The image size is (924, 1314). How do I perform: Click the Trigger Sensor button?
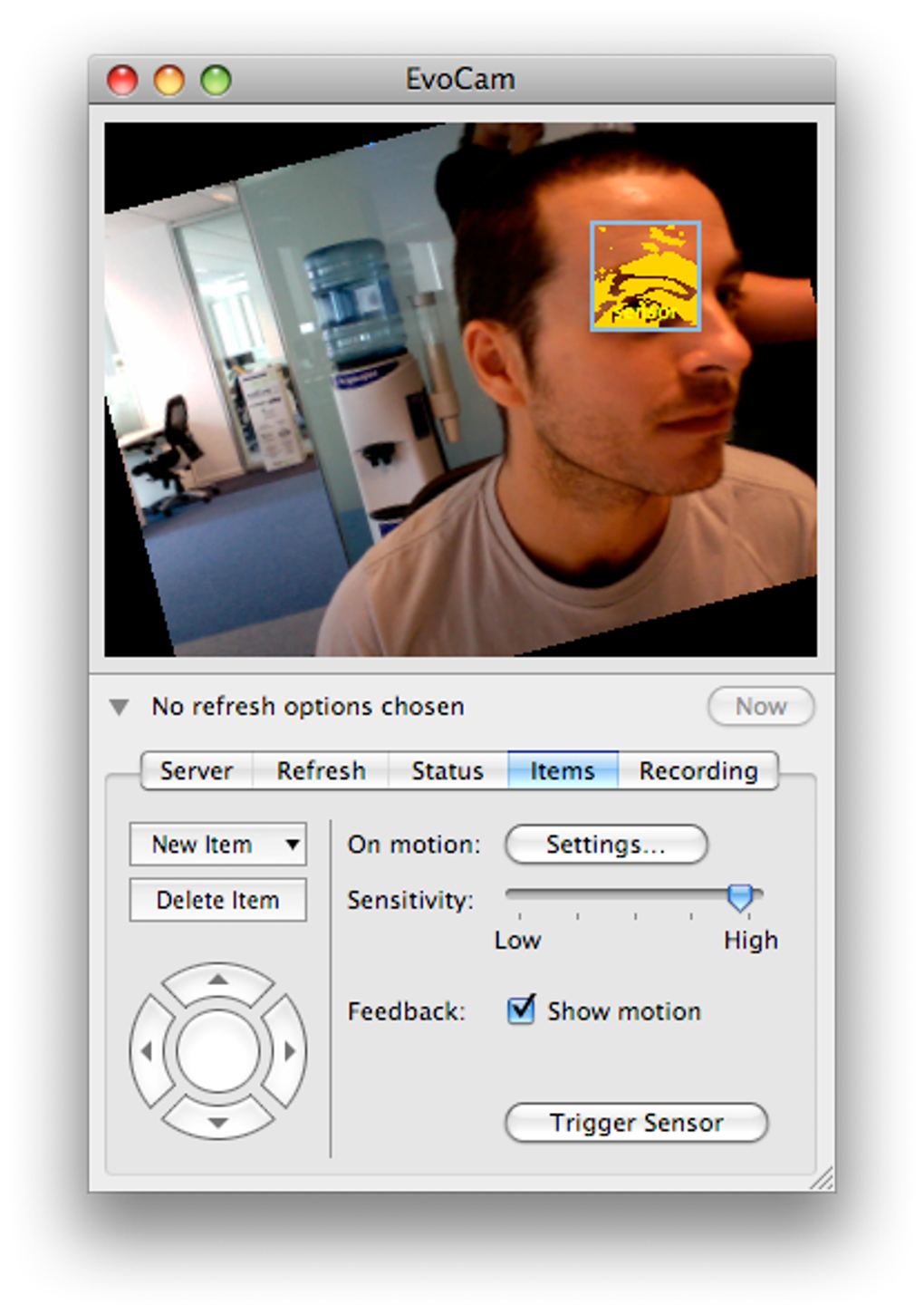636,1123
